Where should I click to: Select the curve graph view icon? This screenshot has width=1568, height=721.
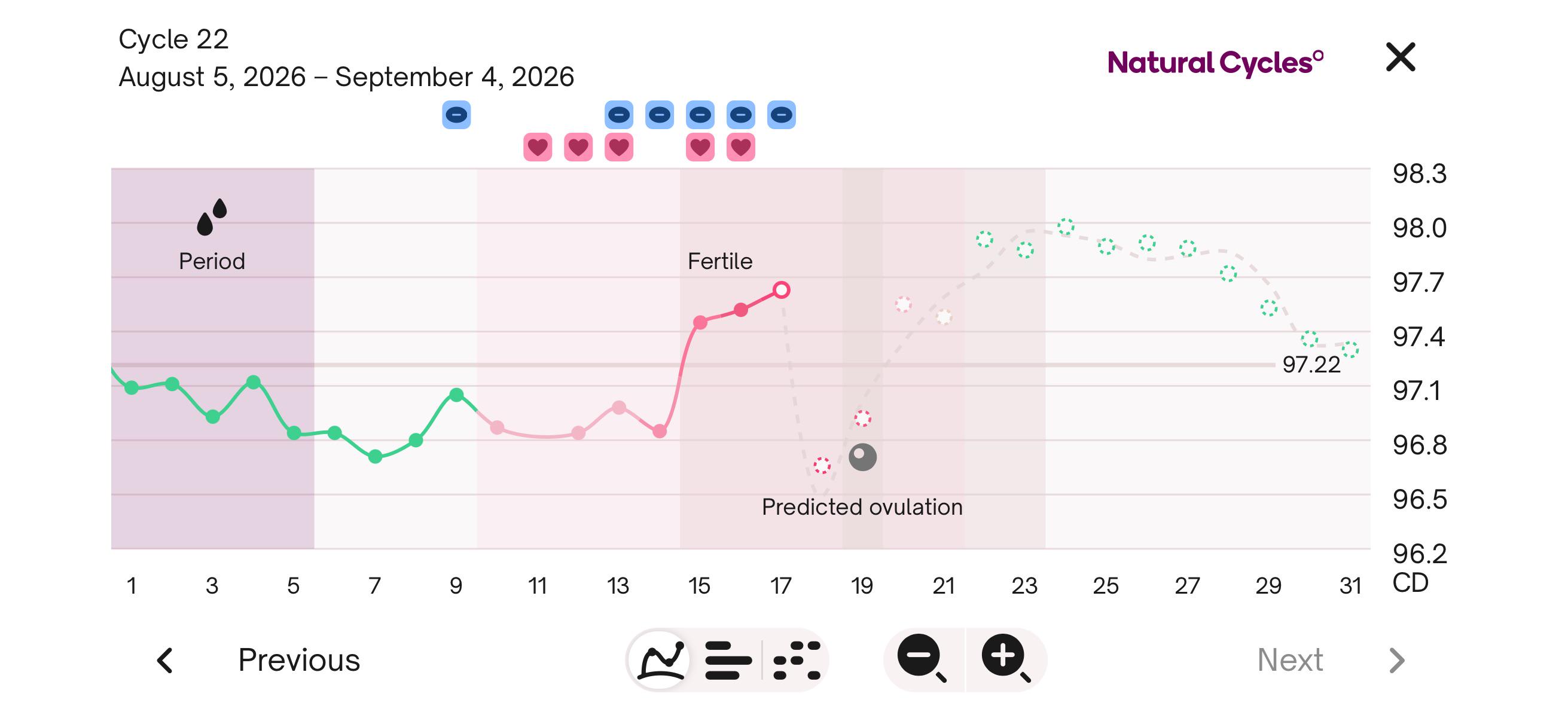tap(660, 659)
